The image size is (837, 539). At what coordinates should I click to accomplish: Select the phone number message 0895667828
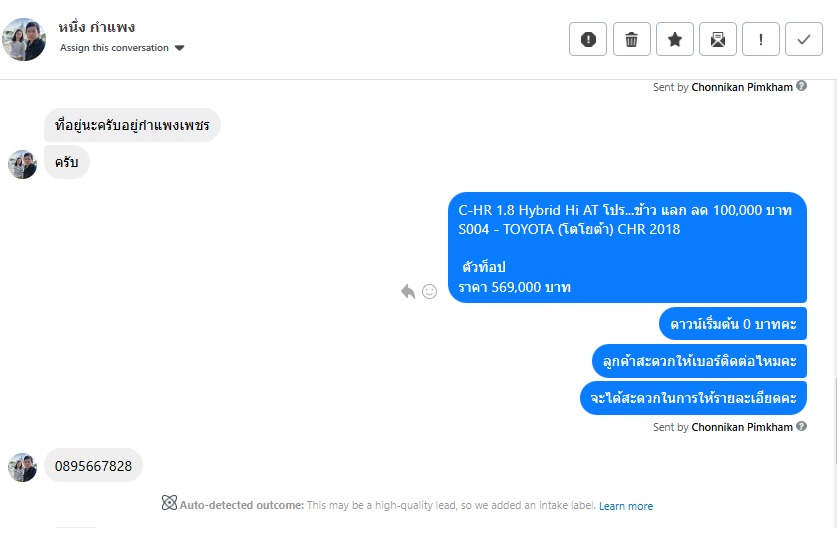click(93, 466)
